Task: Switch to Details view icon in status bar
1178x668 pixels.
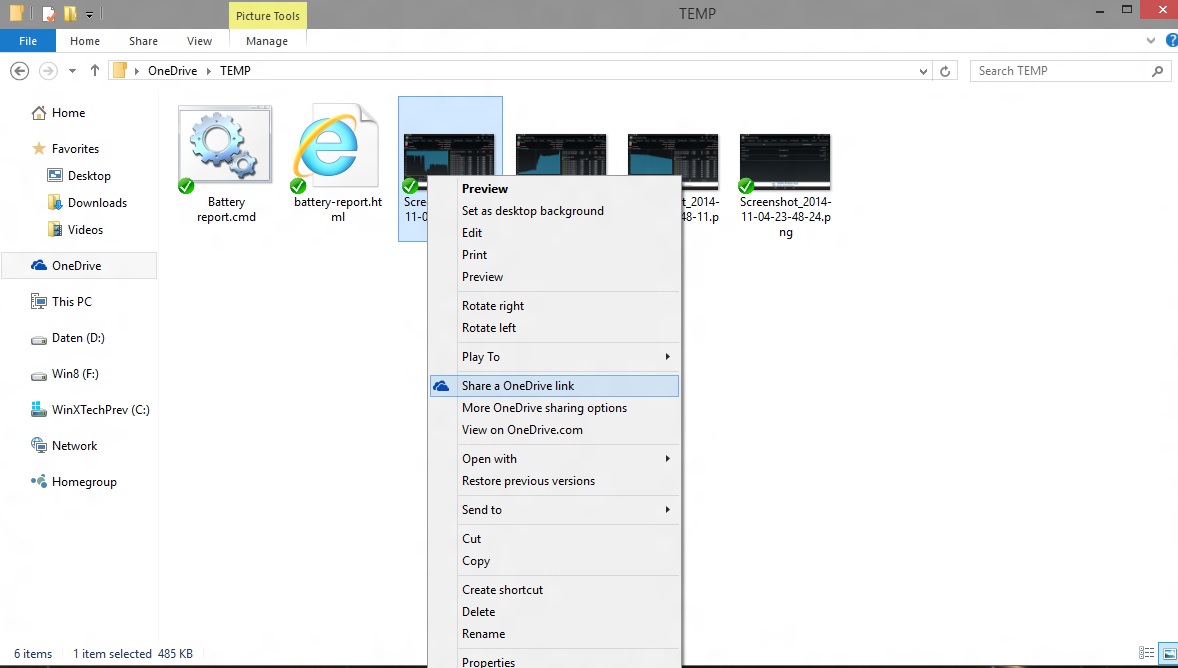Action: tap(1146, 654)
